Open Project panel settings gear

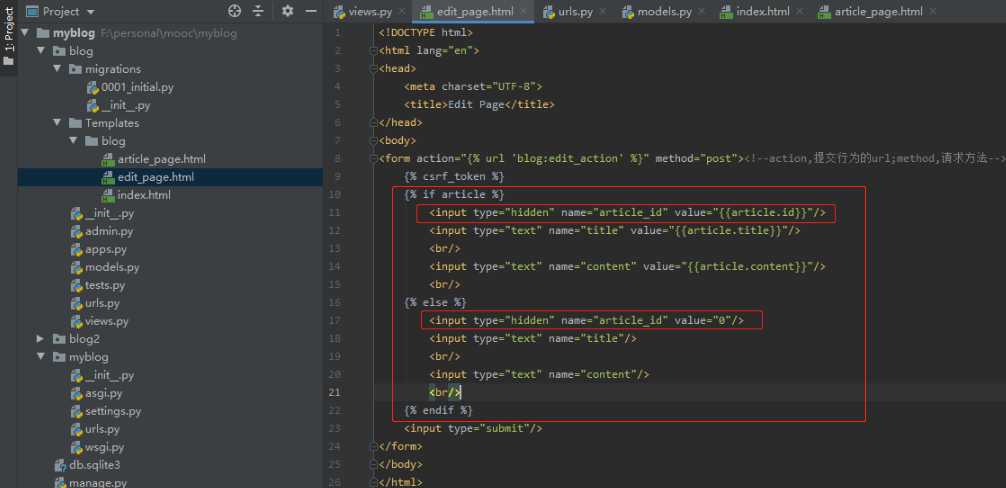287,11
